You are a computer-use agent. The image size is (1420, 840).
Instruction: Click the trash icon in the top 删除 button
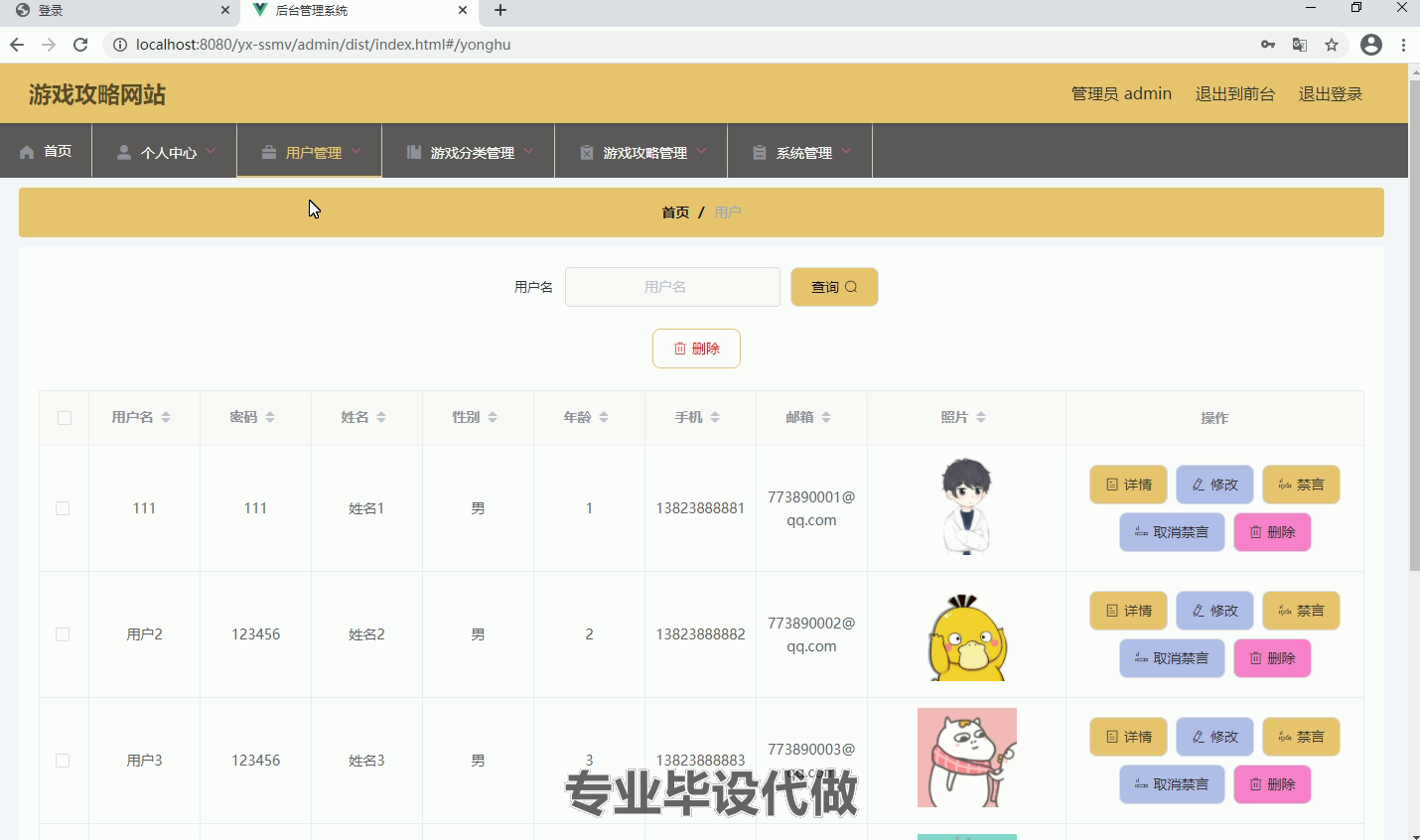point(680,349)
